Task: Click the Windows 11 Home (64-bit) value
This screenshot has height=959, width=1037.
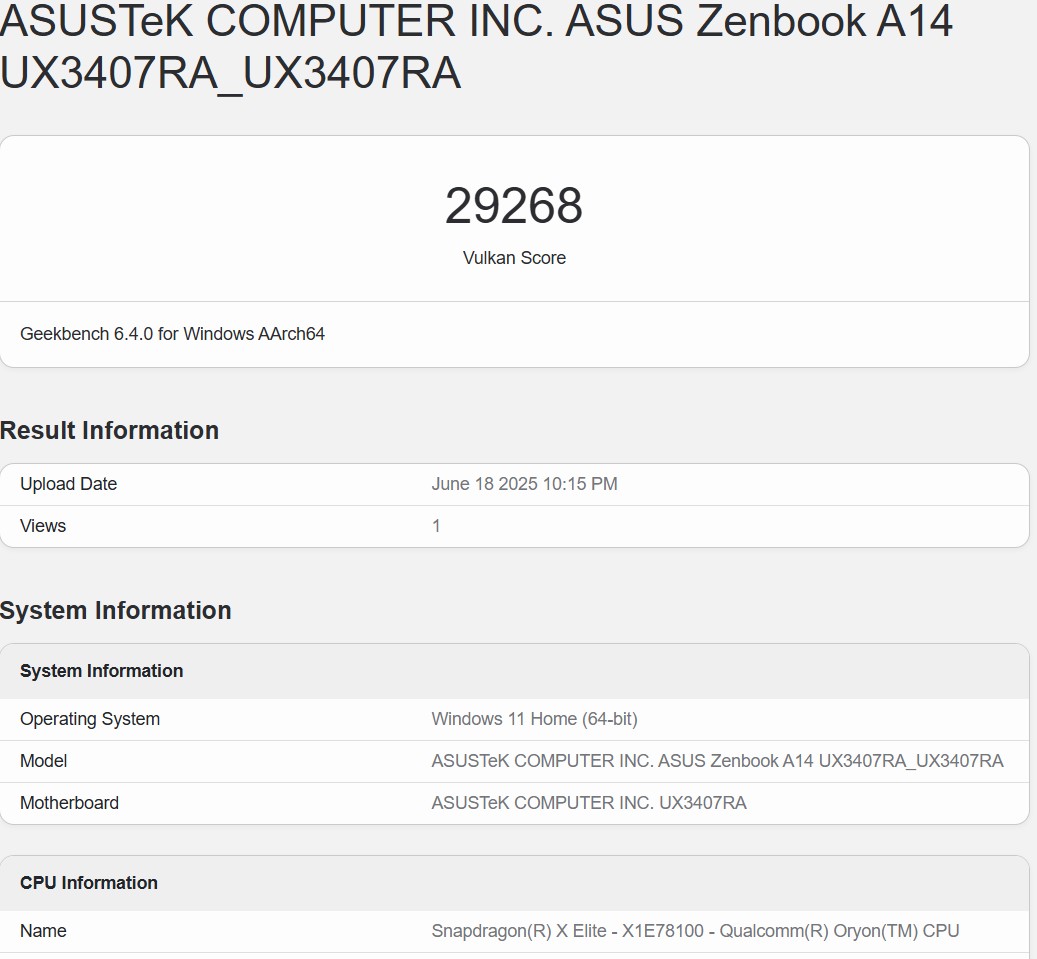Action: pos(534,719)
